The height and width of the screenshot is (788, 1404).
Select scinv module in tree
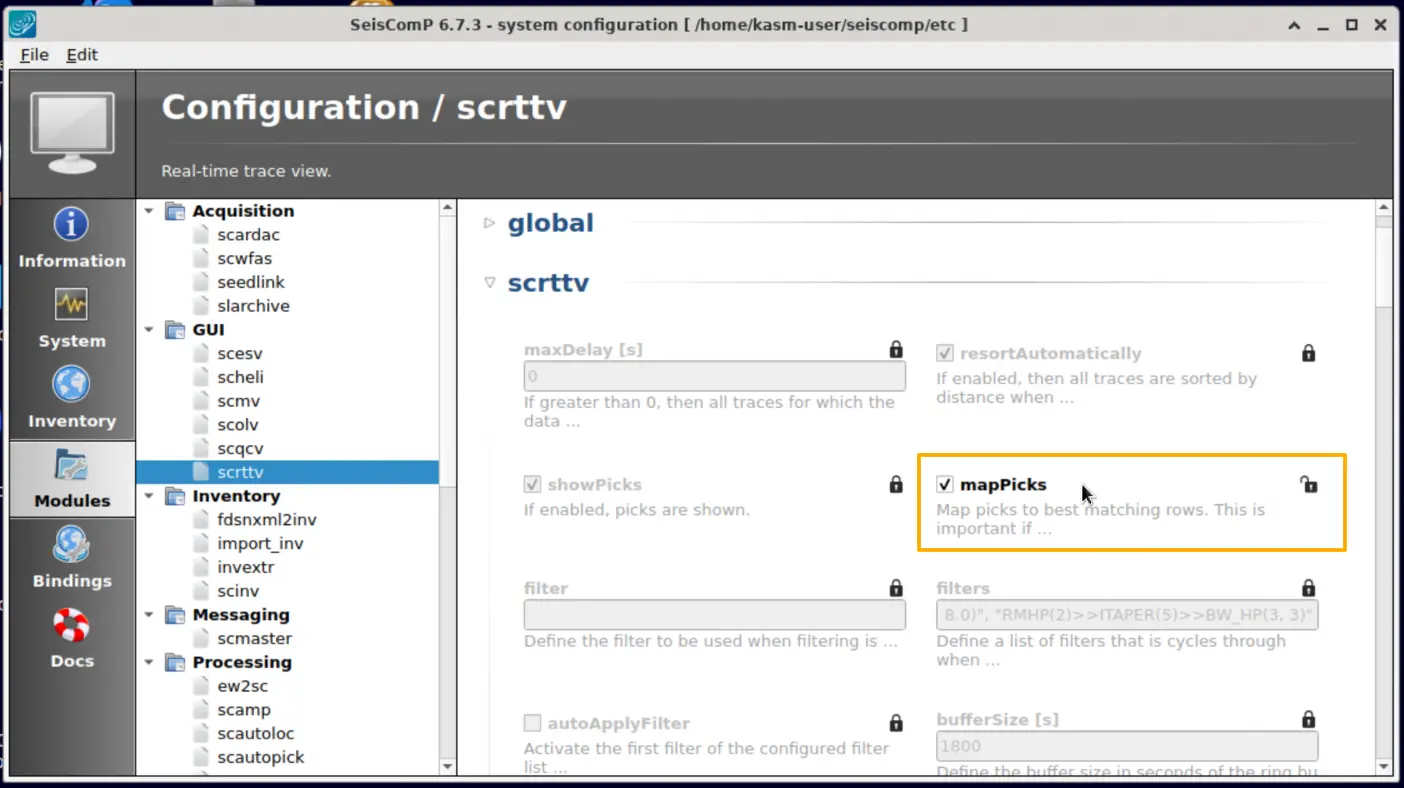pos(238,591)
